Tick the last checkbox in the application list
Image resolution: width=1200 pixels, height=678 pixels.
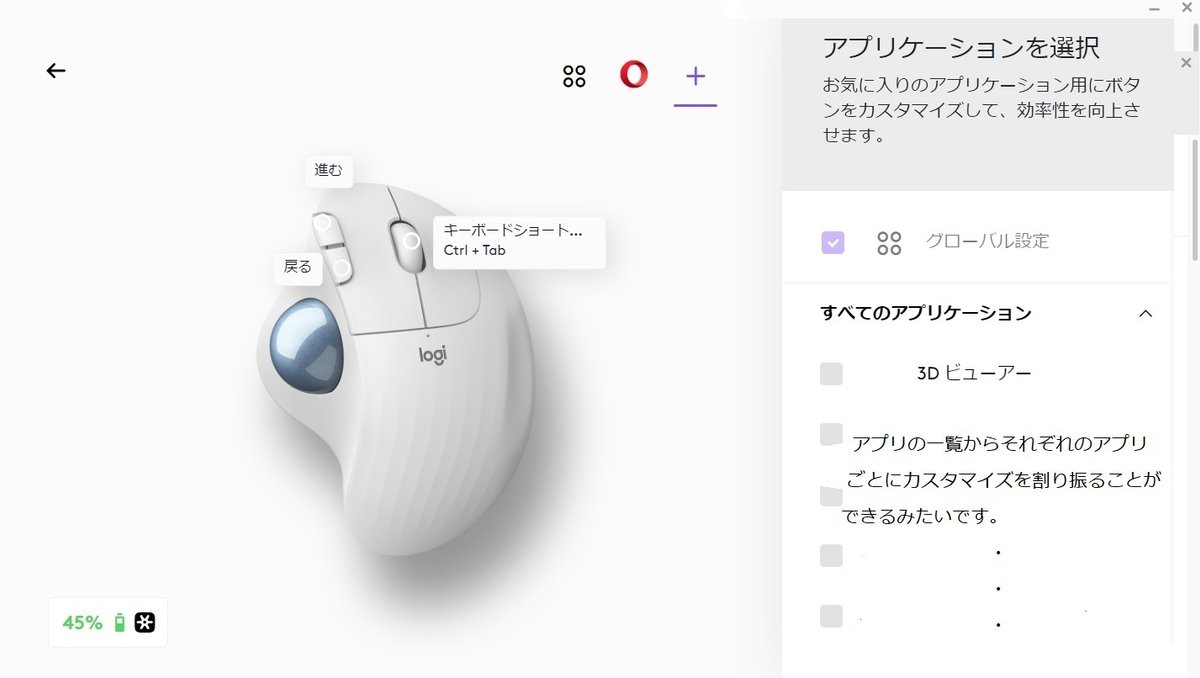831,616
